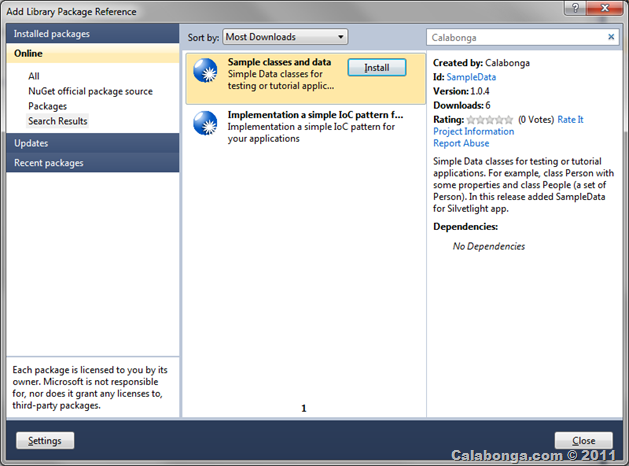Open the Installed packages section

click(x=93, y=34)
